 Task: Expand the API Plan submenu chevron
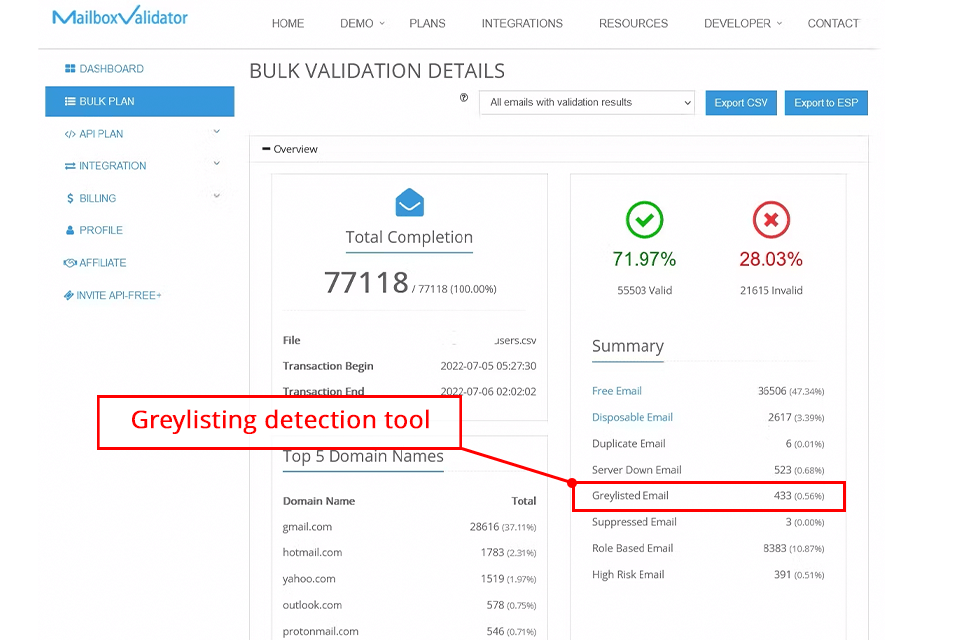tap(217, 132)
